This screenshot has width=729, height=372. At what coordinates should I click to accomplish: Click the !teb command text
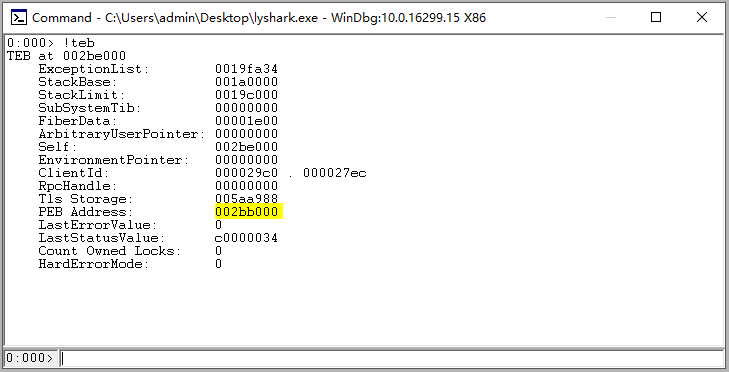[79, 43]
